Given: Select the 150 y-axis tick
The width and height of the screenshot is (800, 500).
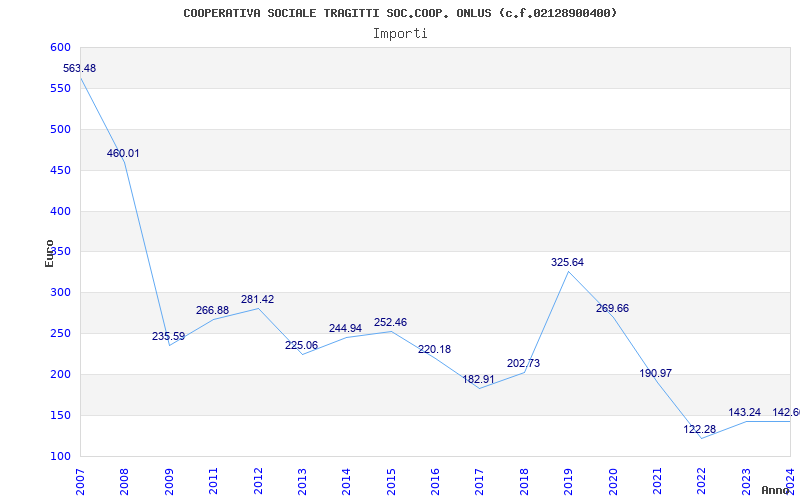Looking at the screenshot, I should 60,415.
